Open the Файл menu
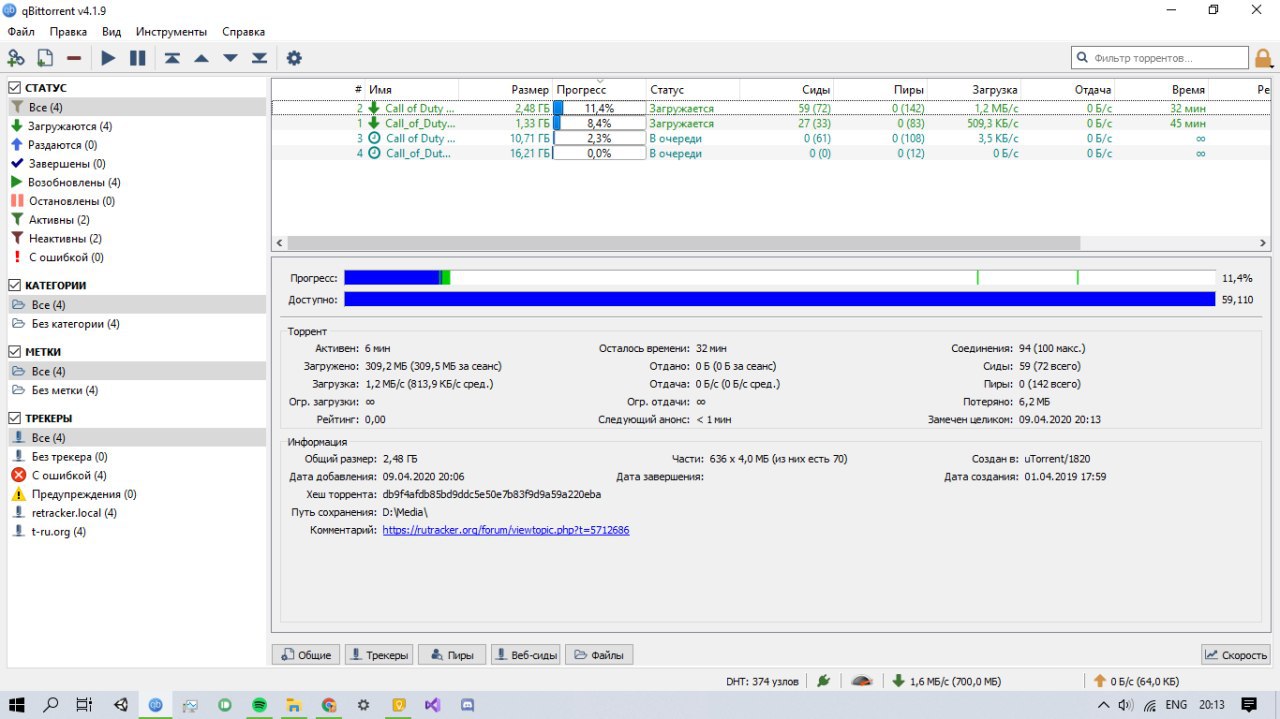This screenshot has height=719, width=1280. tap(21, 32)
